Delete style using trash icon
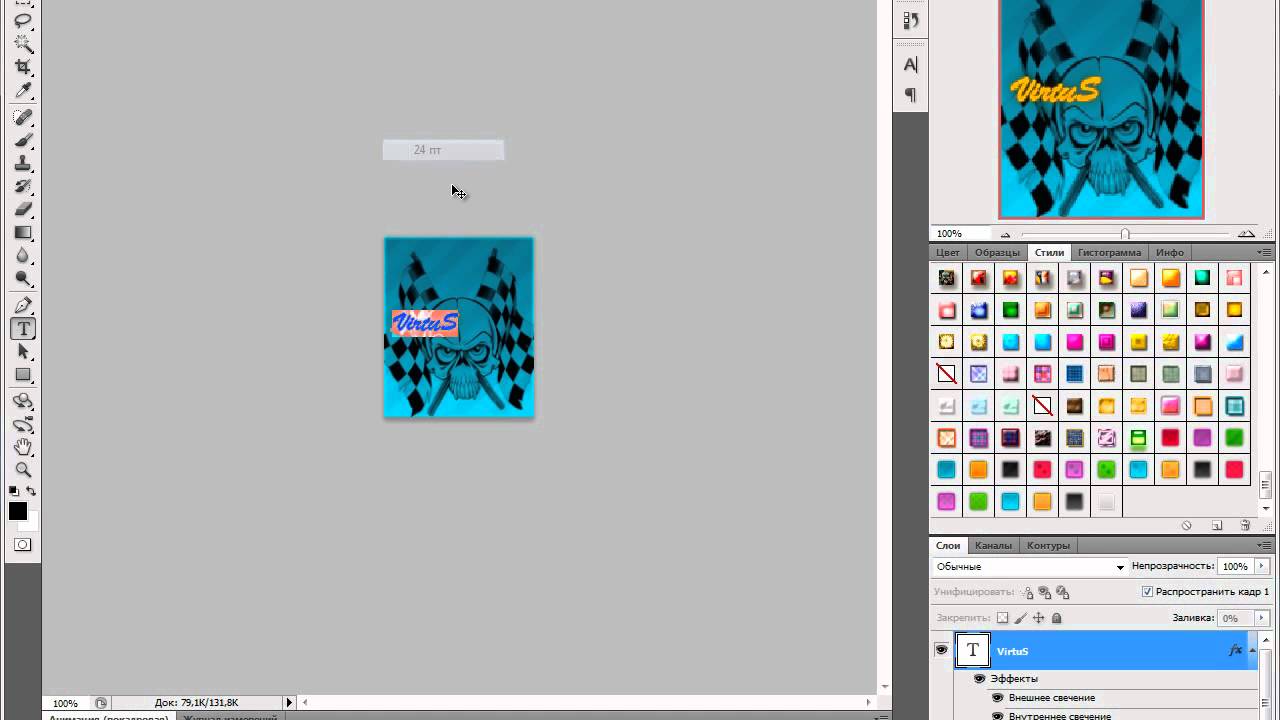The image size is (1280, 720). pyautogui.click(x=1245, y=525)
